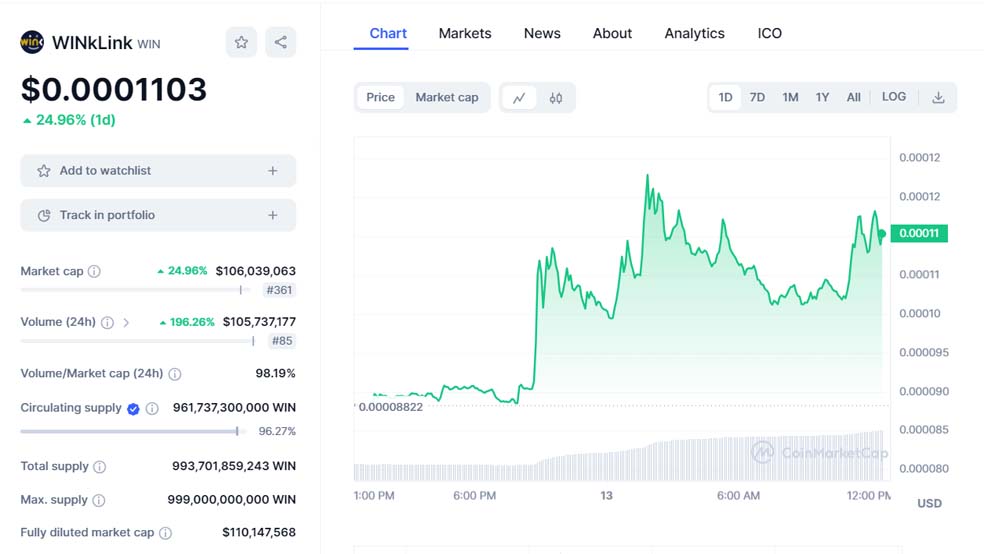Expand Track in portfolio plus
Viewport: 984px width, 554px height.
[272, 215]
